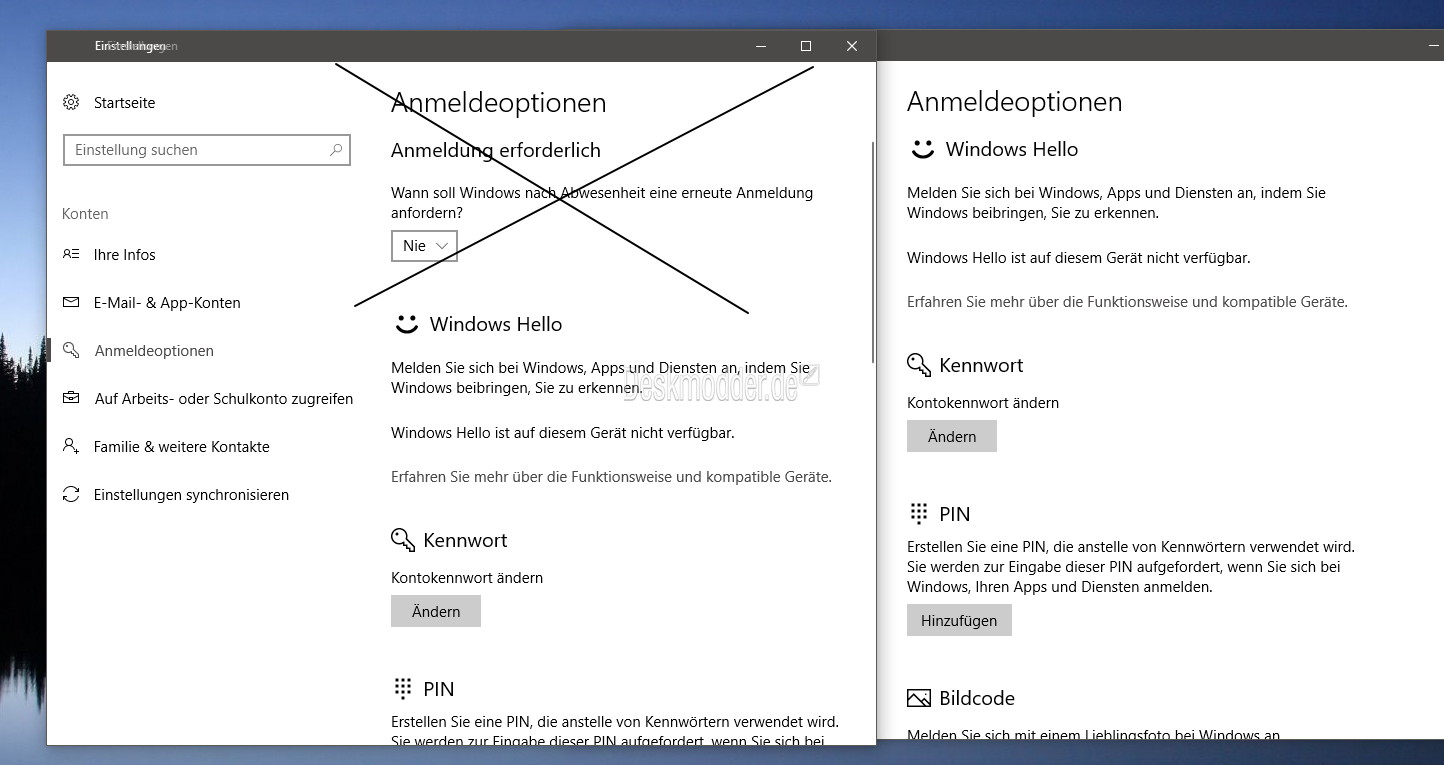Click Ändern button in front window
Image resolution: width=1444 pixels, height=765 pixels.
click(x=436, y=611)
